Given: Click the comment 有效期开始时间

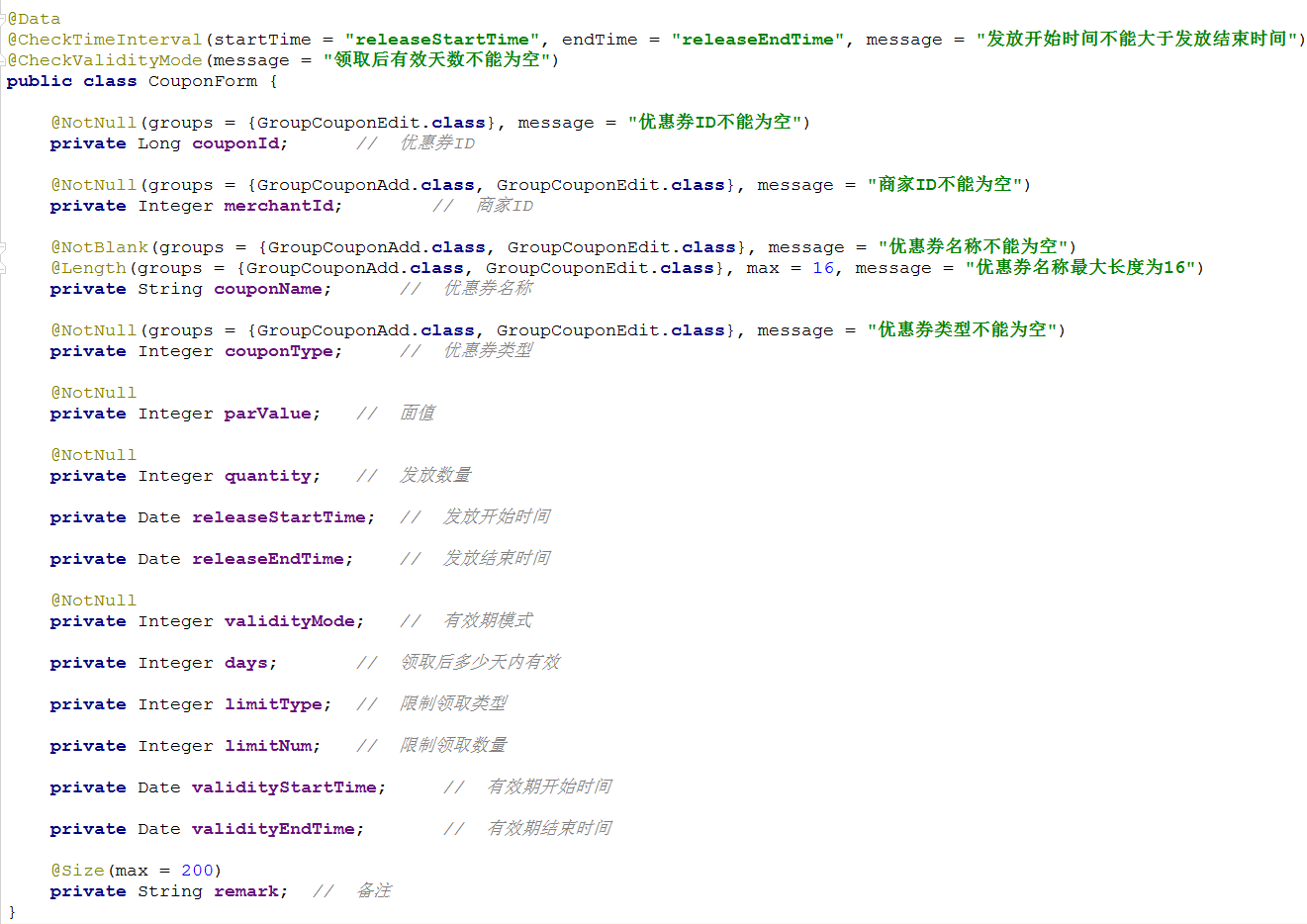Looking at the screenshot, I should point(549,787).
